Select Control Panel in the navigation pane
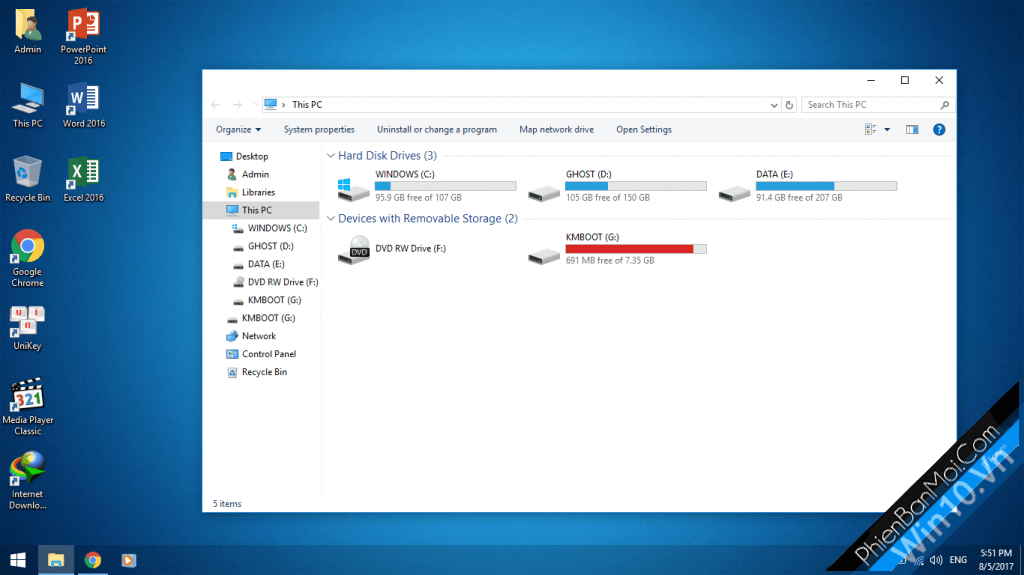 point(261,353)
